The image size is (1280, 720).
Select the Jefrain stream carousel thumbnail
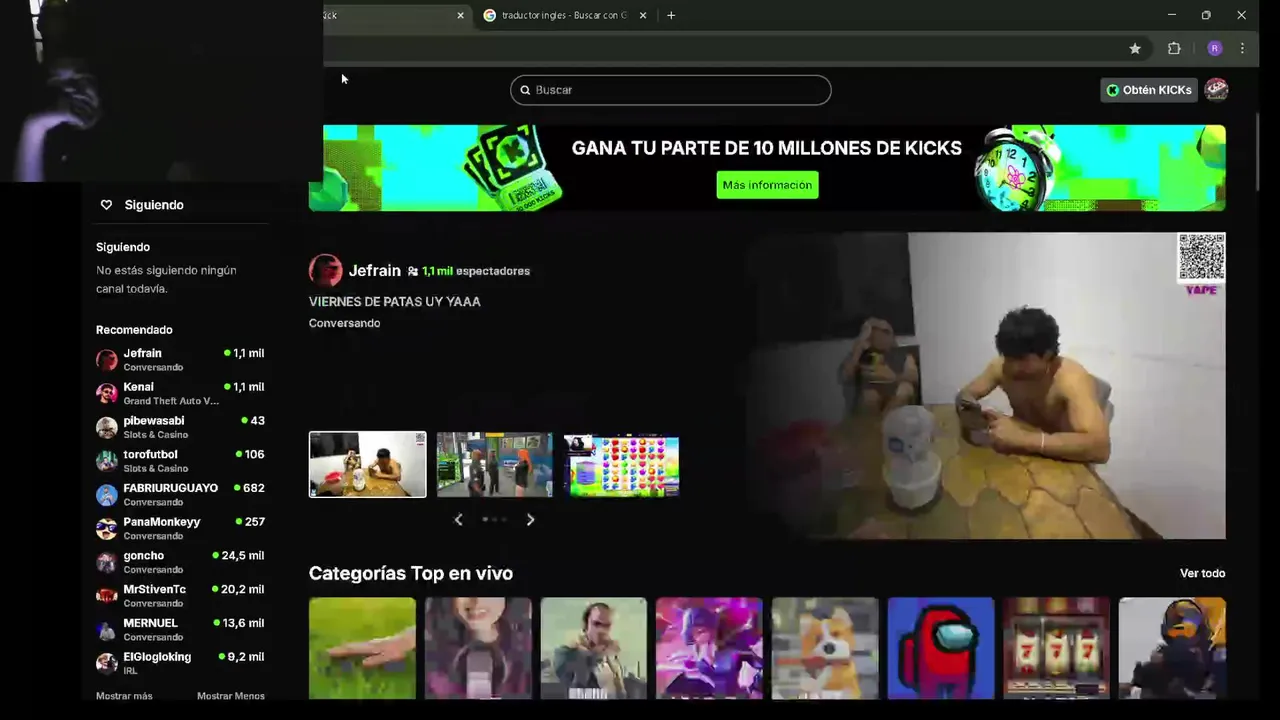[367, 464]
